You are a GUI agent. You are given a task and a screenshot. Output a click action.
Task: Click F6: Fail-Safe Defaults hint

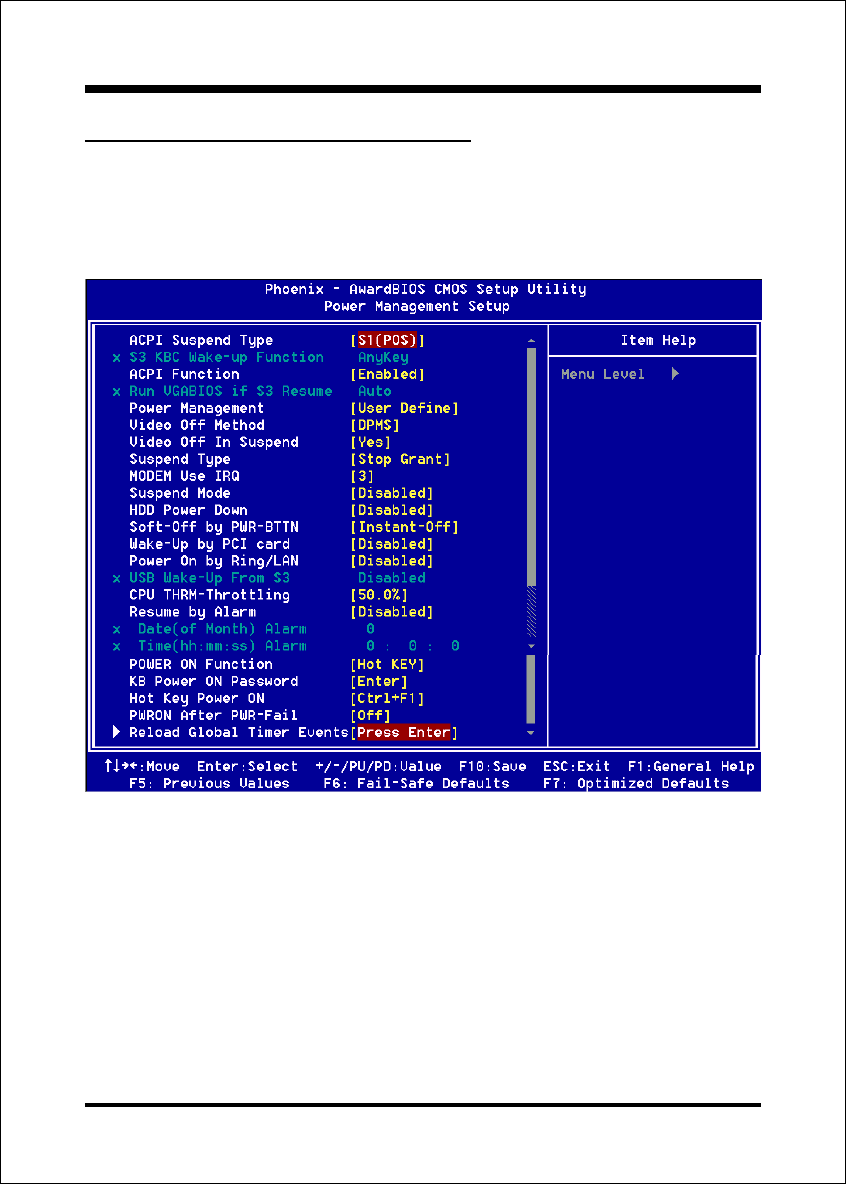[416, 783]
